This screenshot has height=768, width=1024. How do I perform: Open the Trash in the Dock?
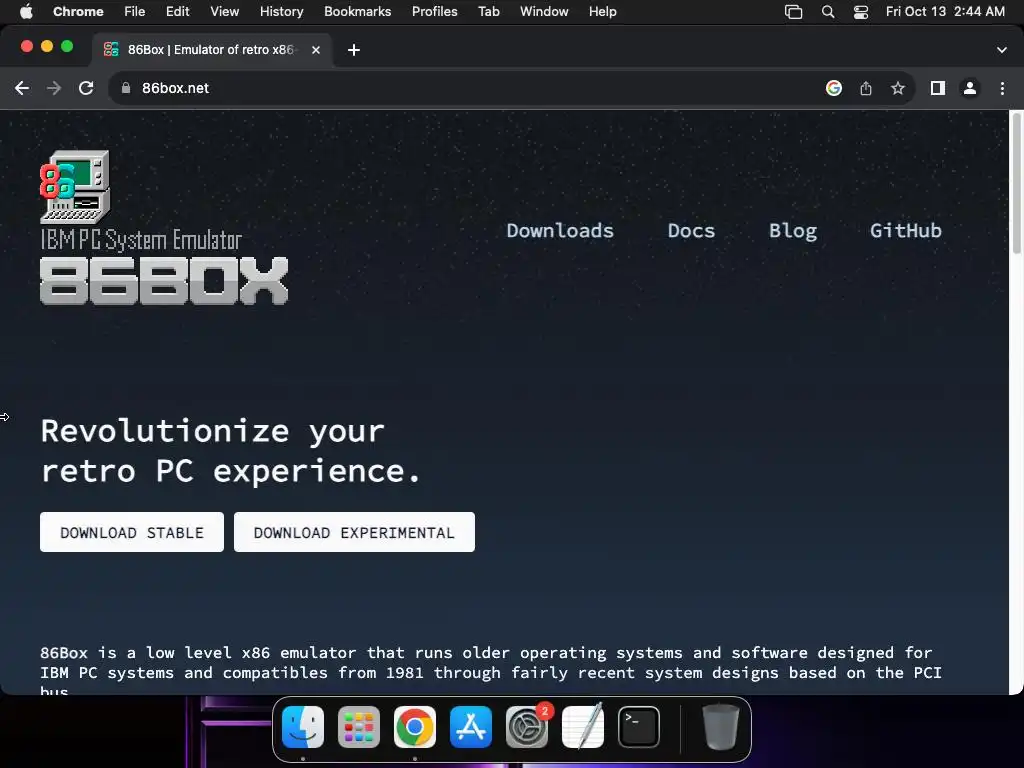pos(720,727)
